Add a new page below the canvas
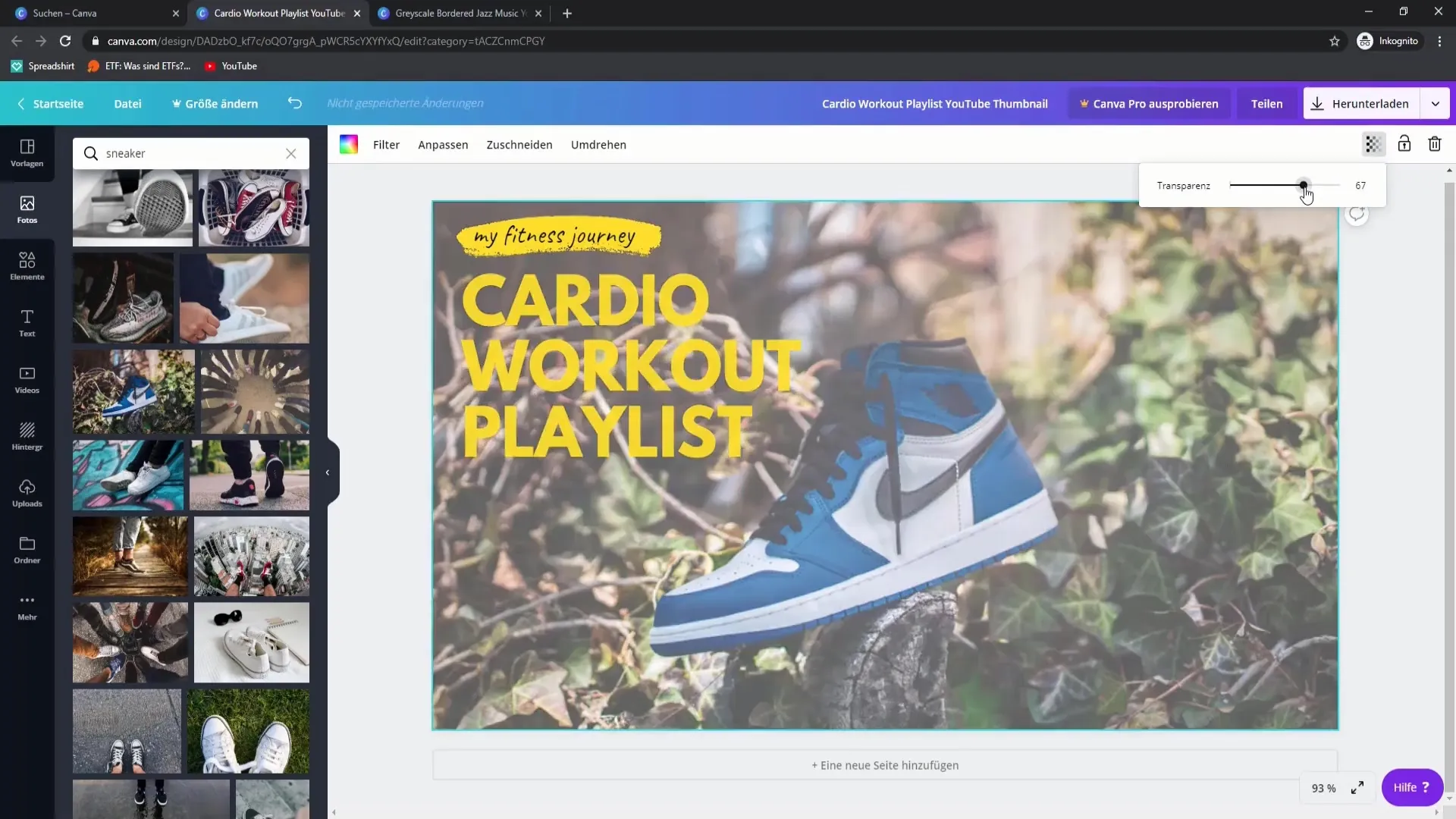Viewport: 1456px width, 819px height. (885, 765)
